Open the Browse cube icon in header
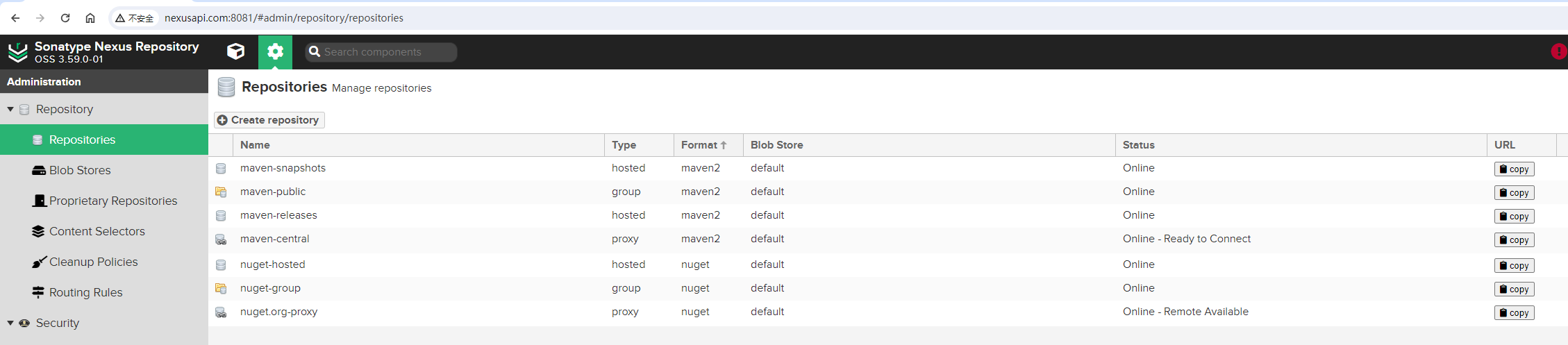1568x345 pixels. [236, 51]
